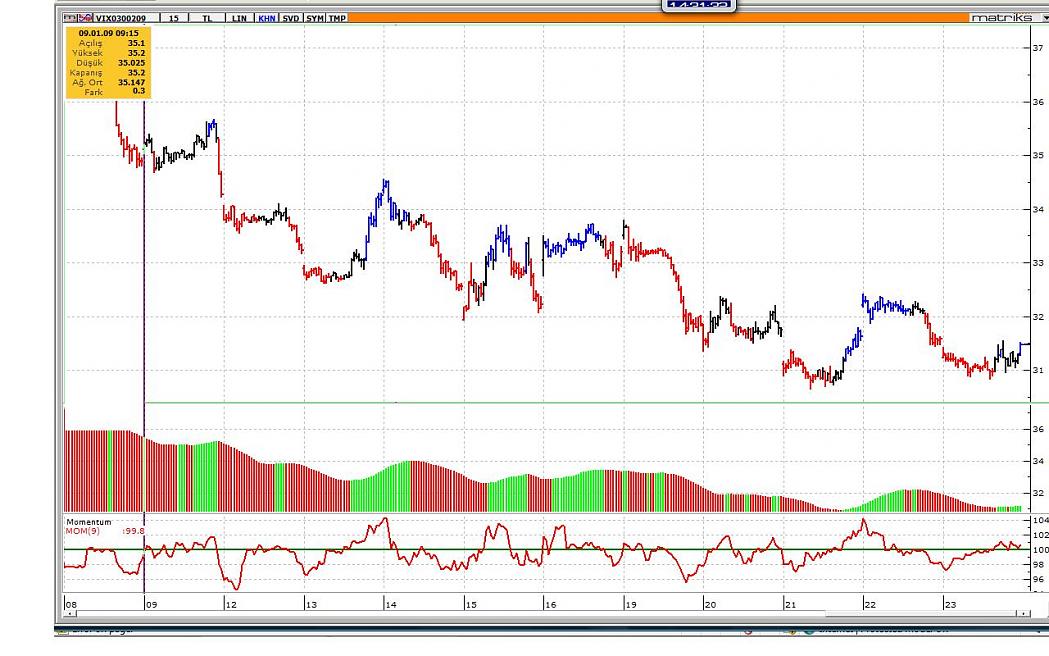Open the TMP template menu
1049x656 pixels.
337,18
